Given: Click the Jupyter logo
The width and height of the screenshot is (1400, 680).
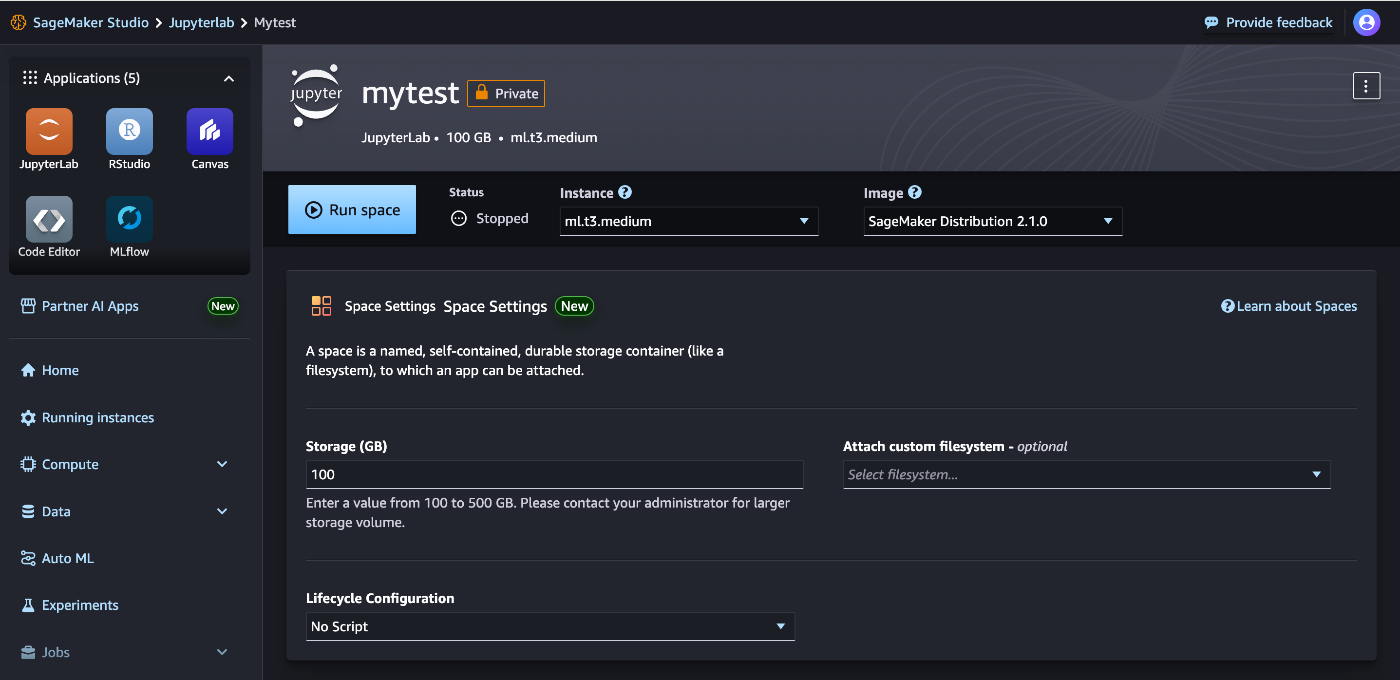Looking at the screenshot, I should 316,96.
